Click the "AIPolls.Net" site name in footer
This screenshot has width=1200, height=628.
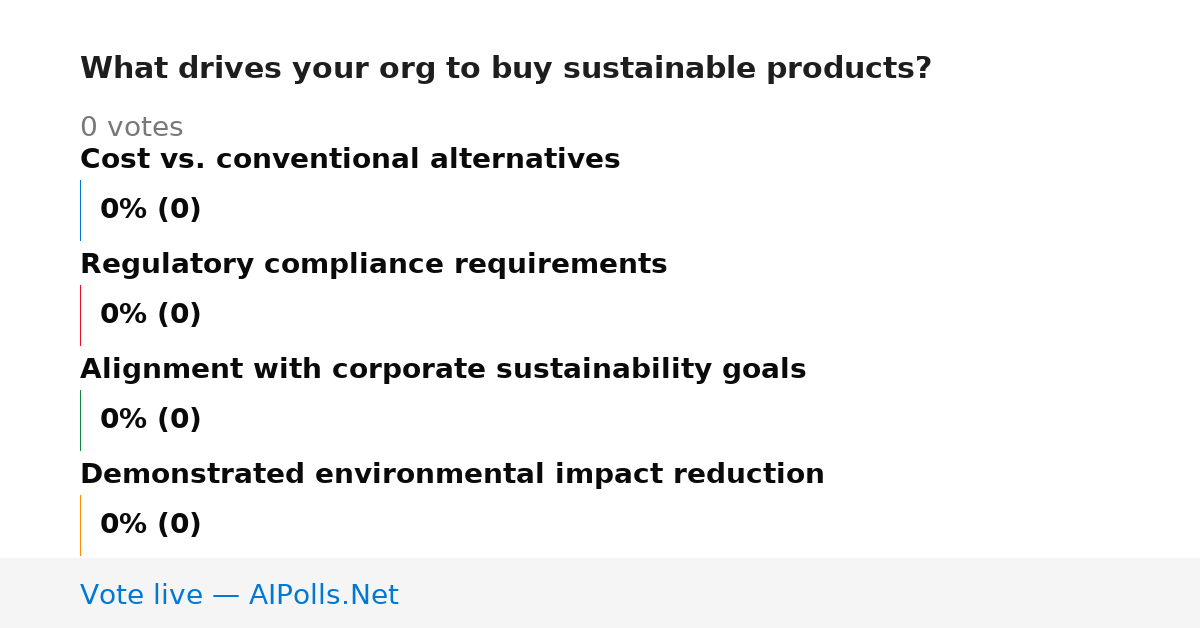pos(323,596)
